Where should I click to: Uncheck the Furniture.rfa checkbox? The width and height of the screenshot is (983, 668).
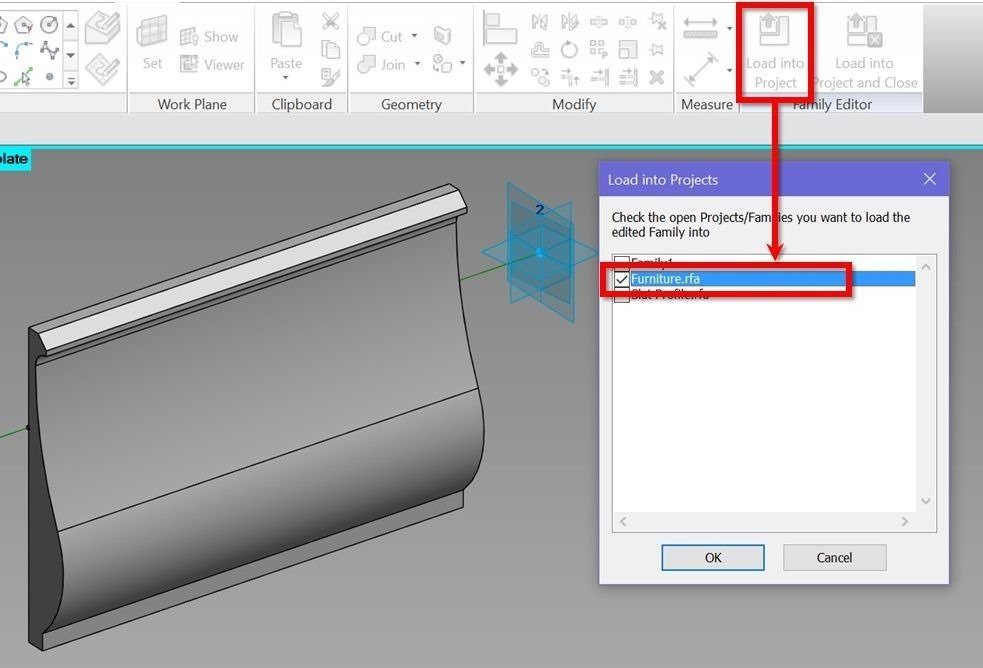622,279
